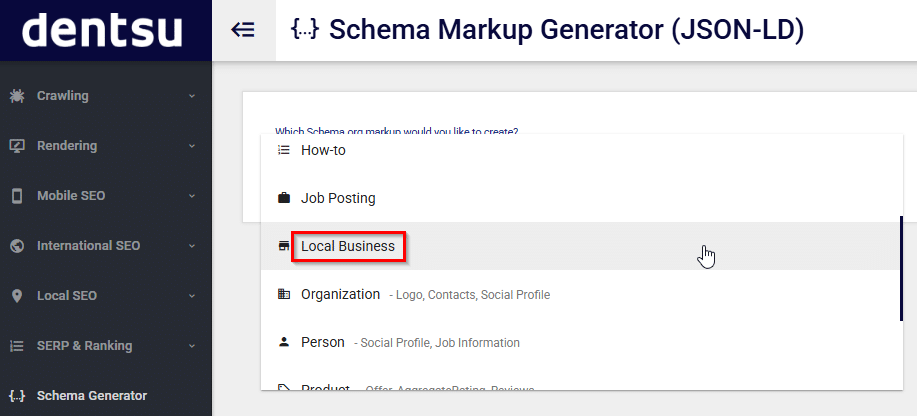Viewport: 917px width, 416px height.
Task: Choose Job Posting from the dropdown
Action: (x=581, y=198)
